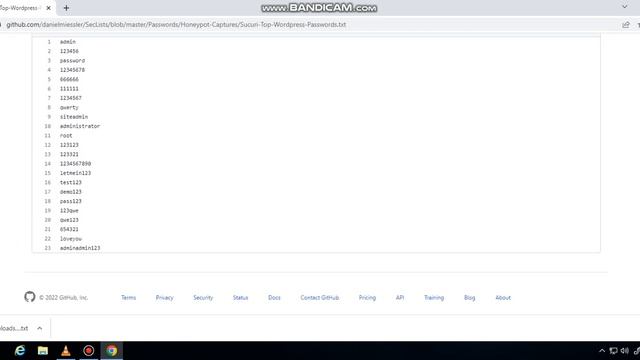Open the Security footer link
The width and height of the screenshot is (640, 360).
point(203,298)
